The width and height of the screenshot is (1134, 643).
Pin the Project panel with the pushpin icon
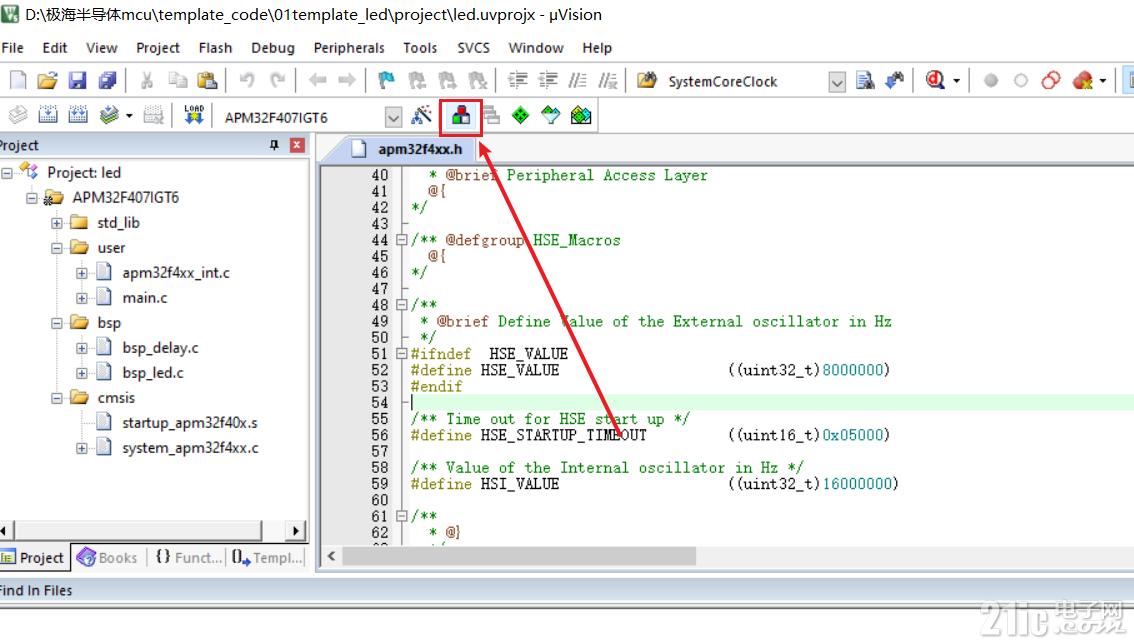point(274,145)
